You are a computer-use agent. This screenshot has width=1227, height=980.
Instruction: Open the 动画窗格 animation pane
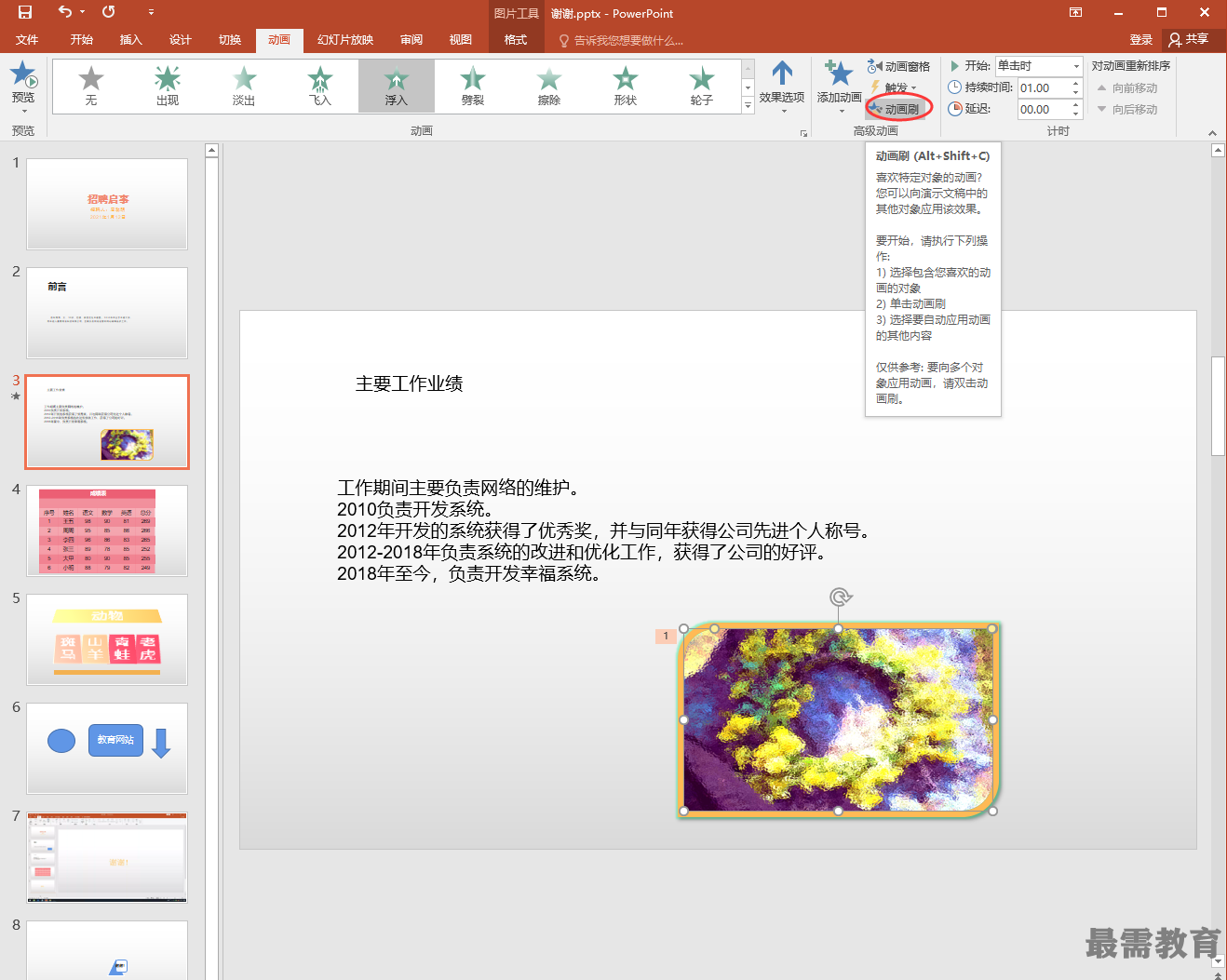899,66
